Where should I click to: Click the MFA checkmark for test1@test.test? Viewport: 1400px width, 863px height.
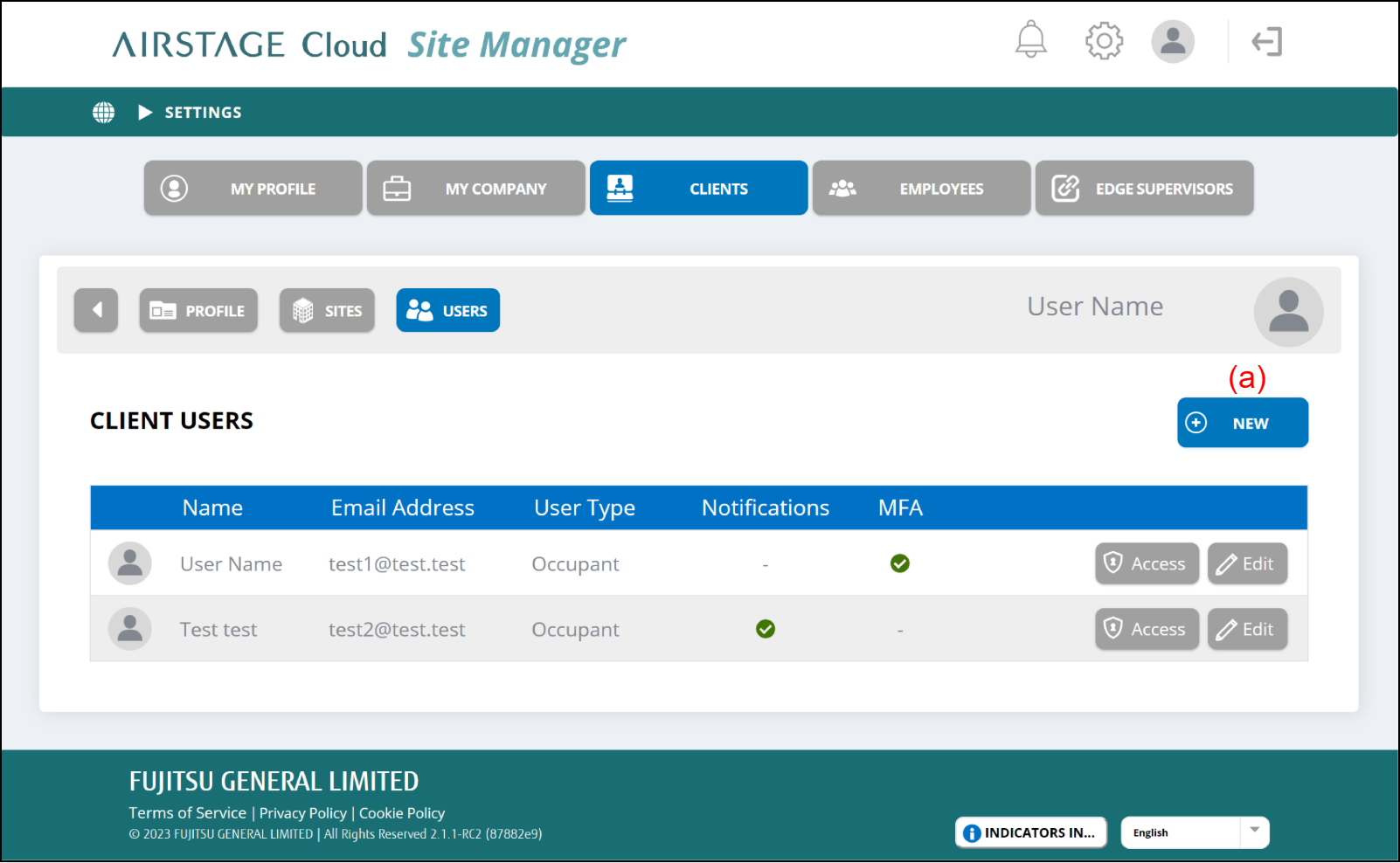pyautogui.click(x=899, y=563)
